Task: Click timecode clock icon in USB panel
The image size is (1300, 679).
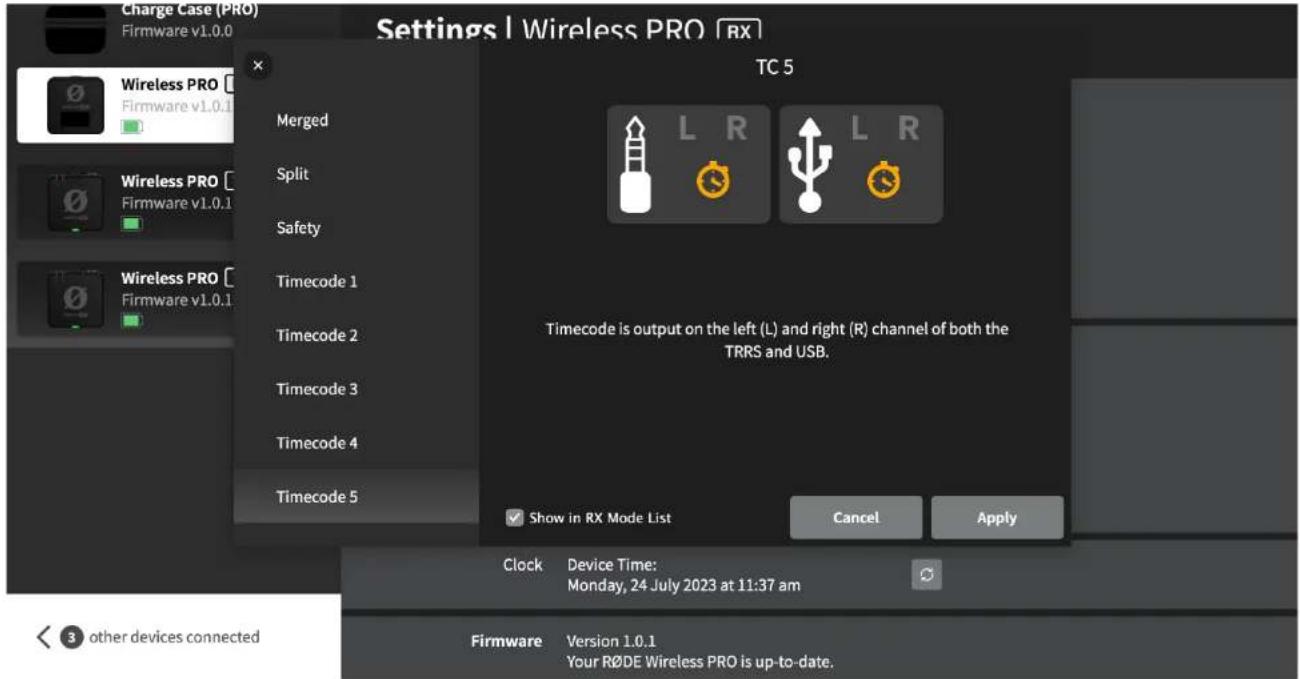Action: click(884, 181)
